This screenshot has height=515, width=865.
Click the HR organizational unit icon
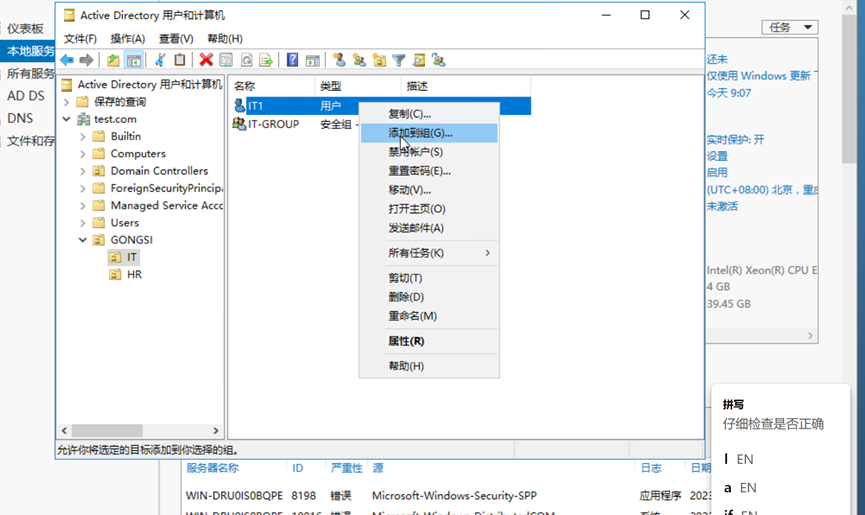click(x=115, y=275)
